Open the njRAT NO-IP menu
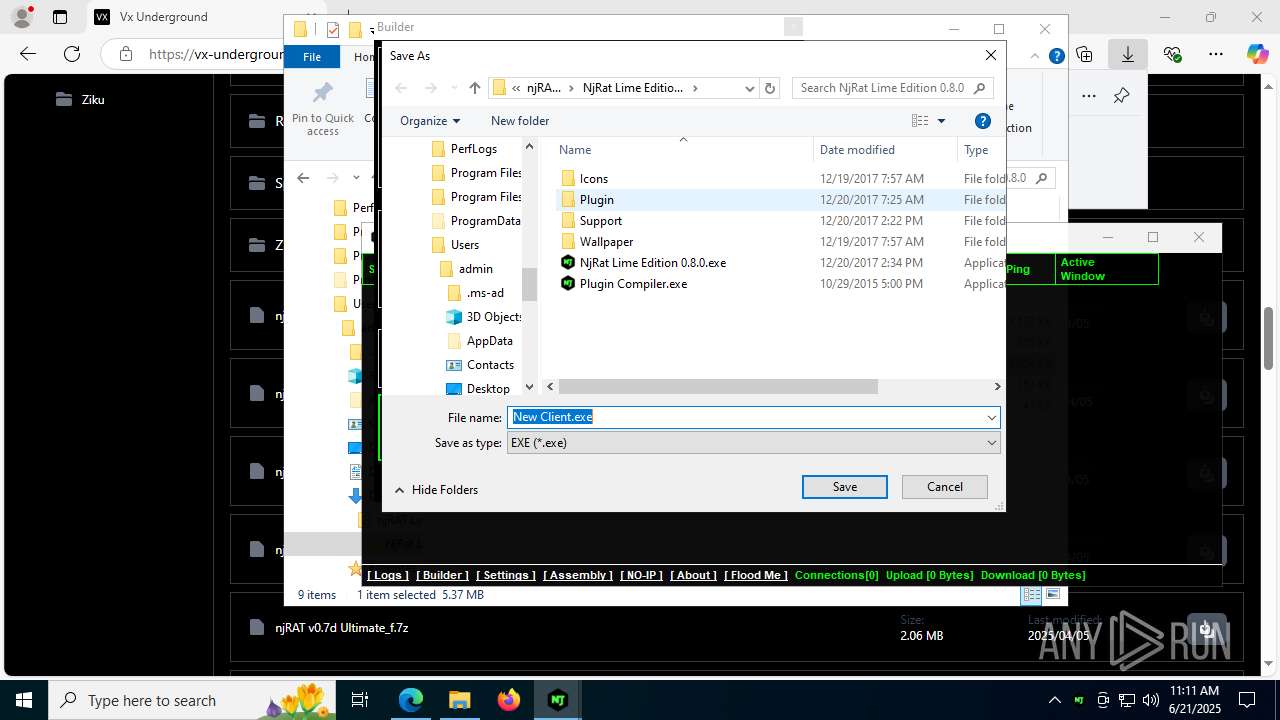Image resolution: width=1280 pixels, height=720 pixels. tap(641, 575)
